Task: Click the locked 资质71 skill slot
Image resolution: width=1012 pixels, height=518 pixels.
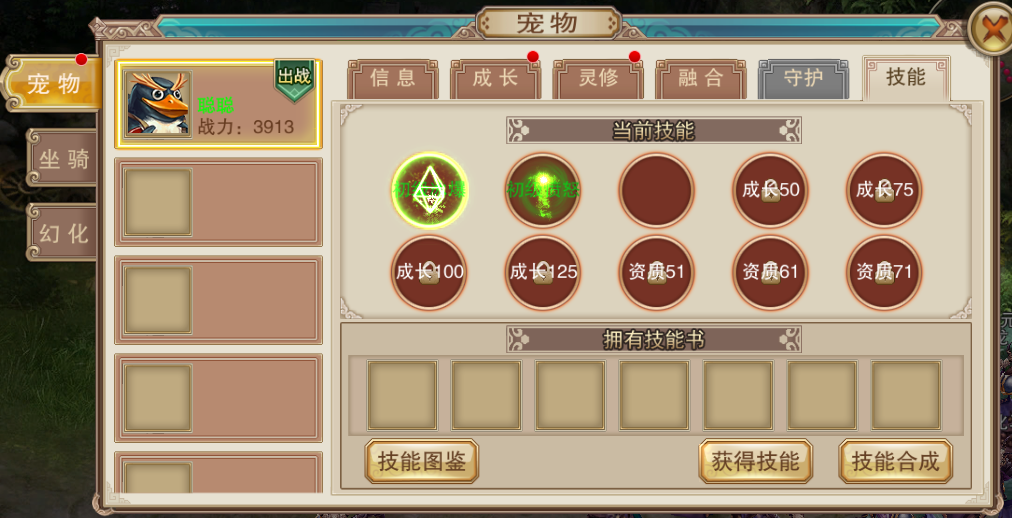Action: pyautogui.click(x=884, y=272)
